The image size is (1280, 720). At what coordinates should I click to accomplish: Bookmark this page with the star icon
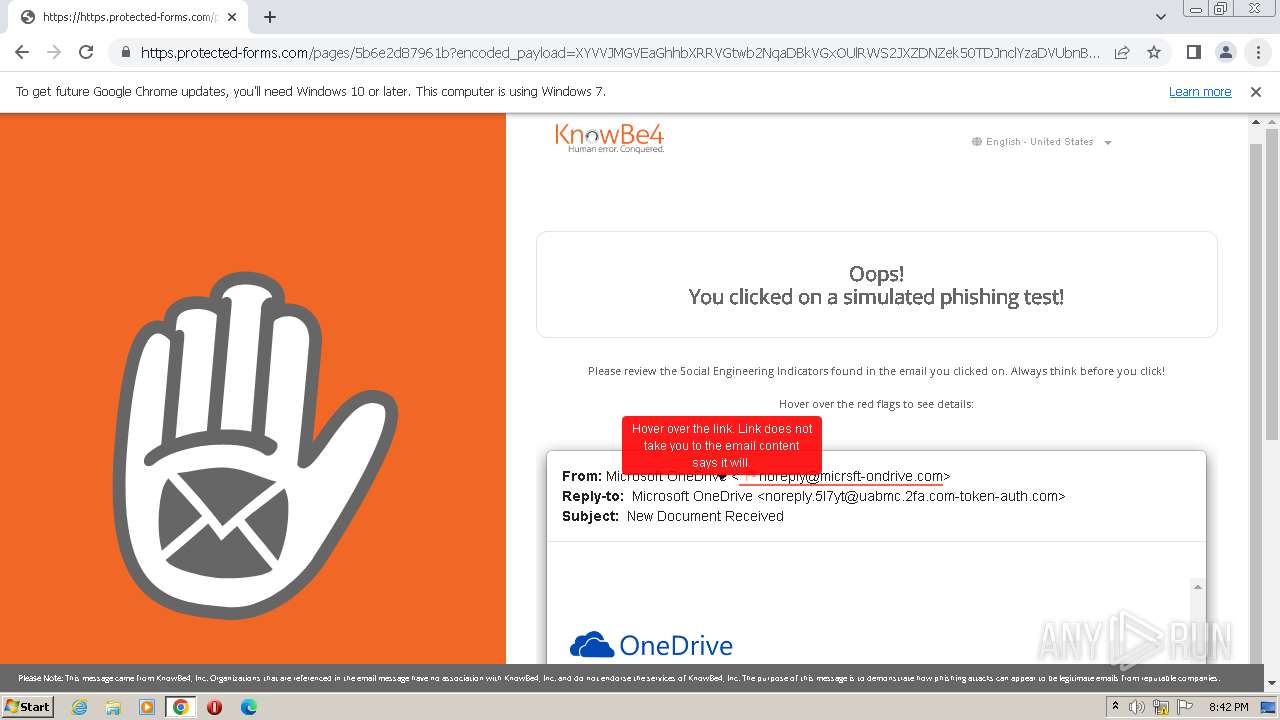pos(1154,52)
